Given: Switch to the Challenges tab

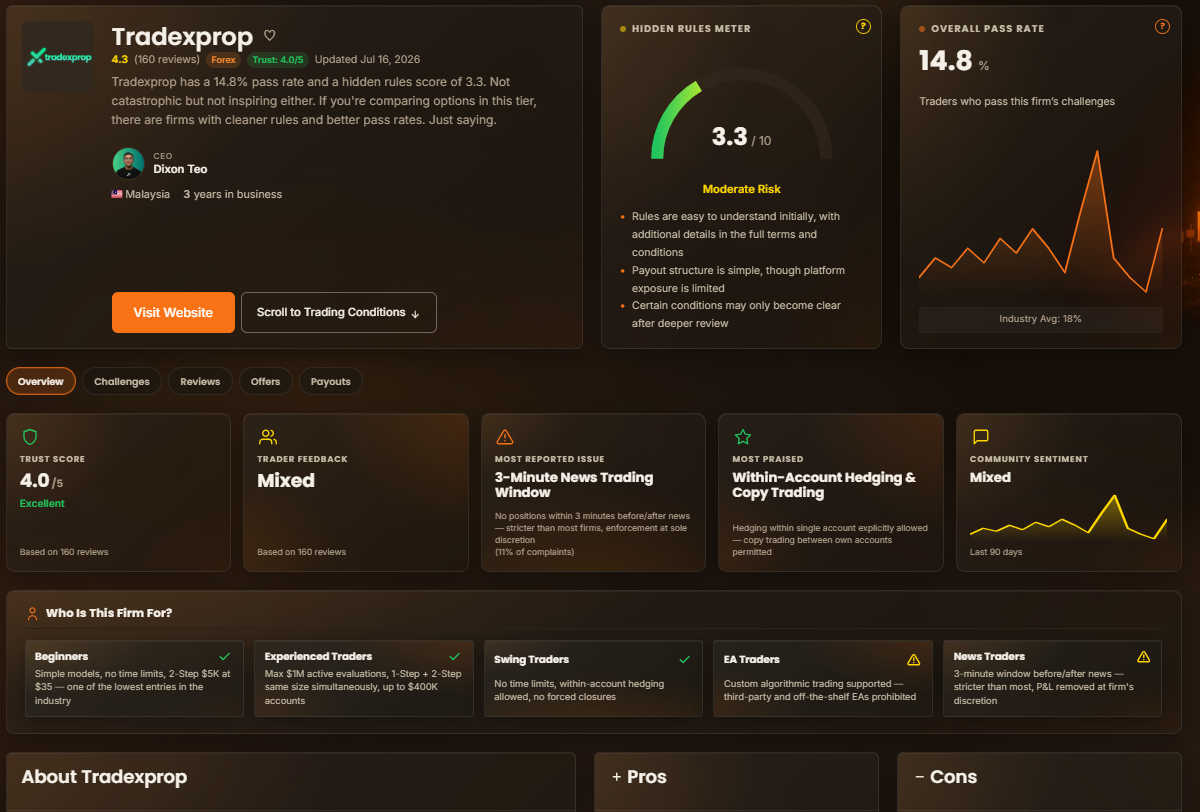Looking at the screenshot, I should pos(122,381).
